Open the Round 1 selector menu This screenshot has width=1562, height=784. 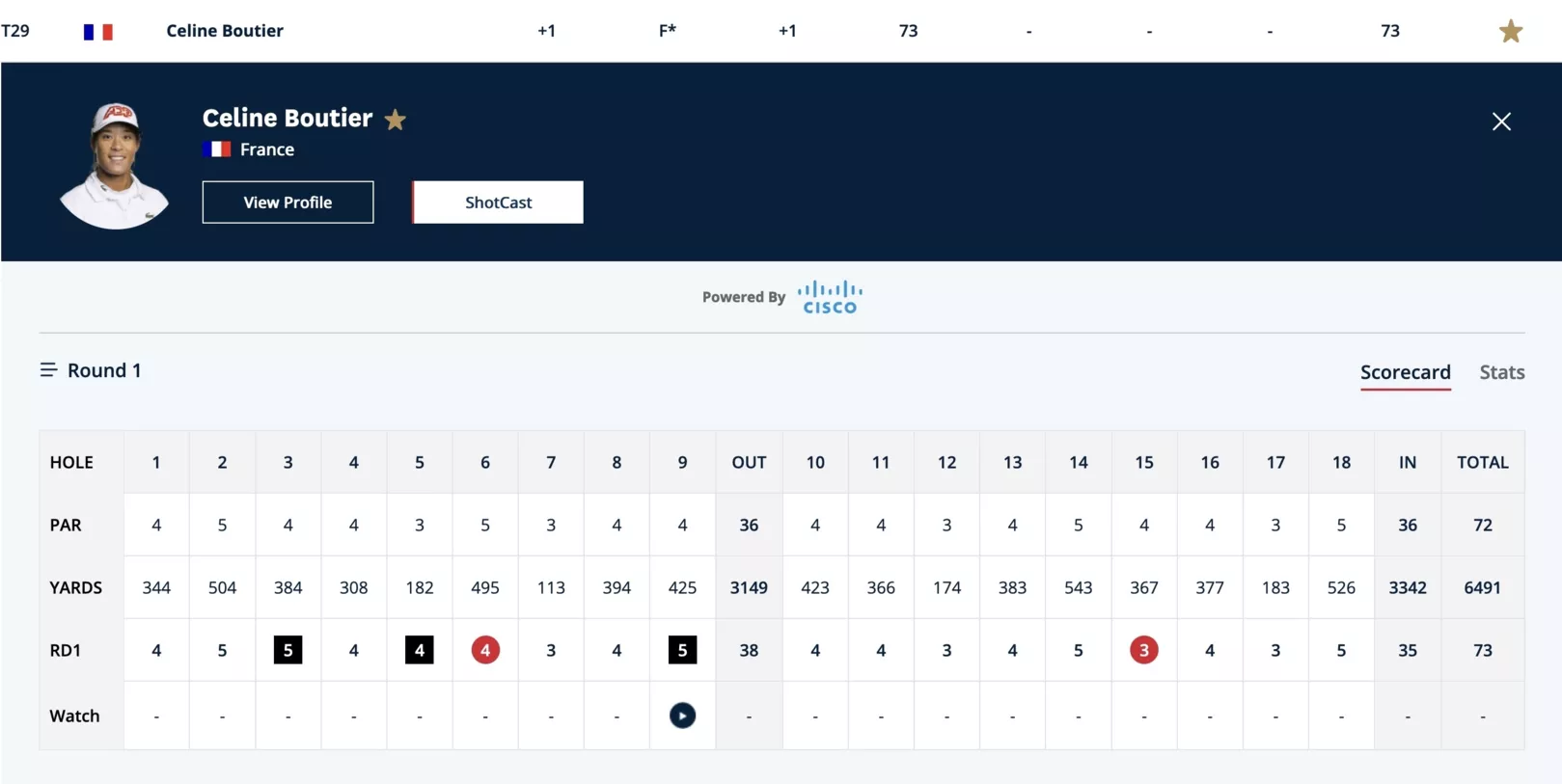[x=91, y=370]
